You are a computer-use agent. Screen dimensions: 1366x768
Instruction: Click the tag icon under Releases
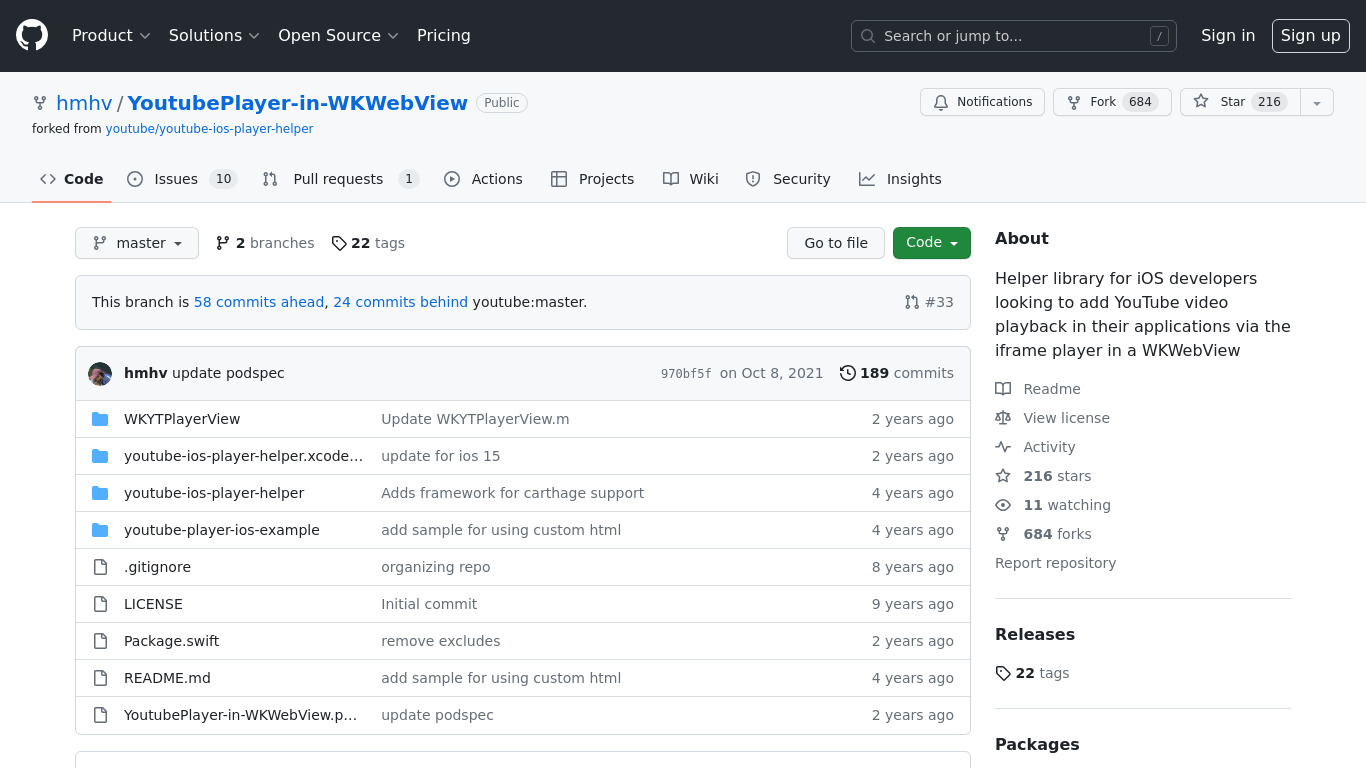1003,673
